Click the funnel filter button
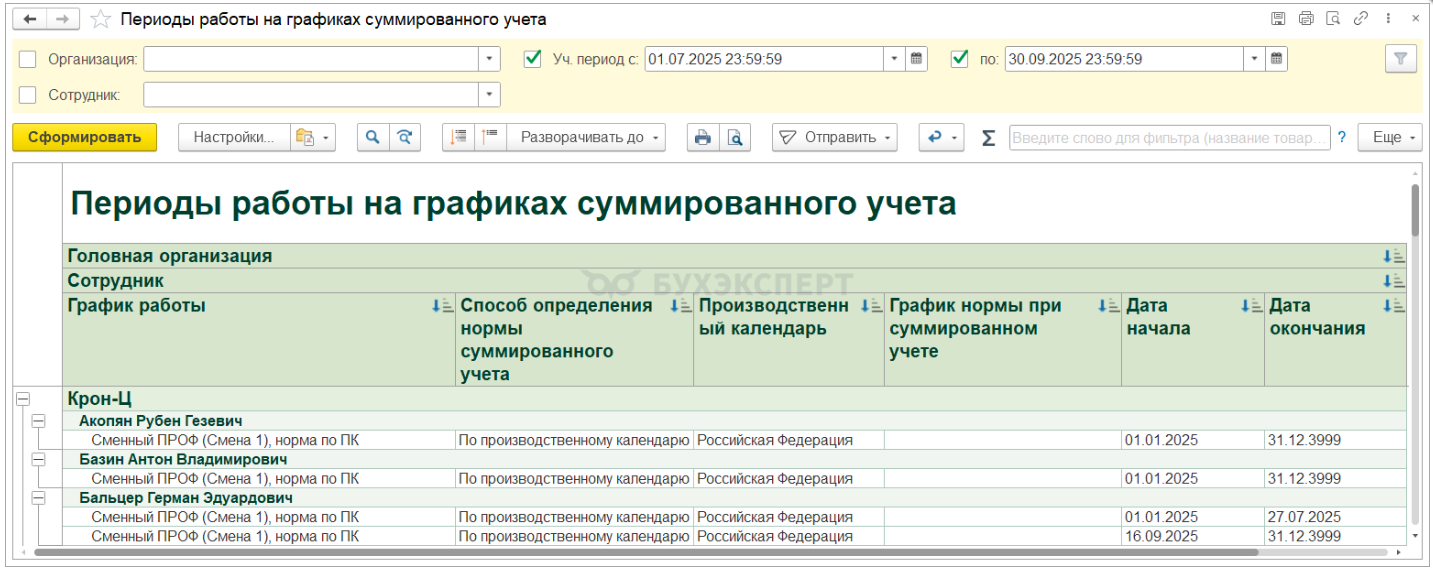This screenshot has height=570, width=1433. click(x=1400, y=59)
